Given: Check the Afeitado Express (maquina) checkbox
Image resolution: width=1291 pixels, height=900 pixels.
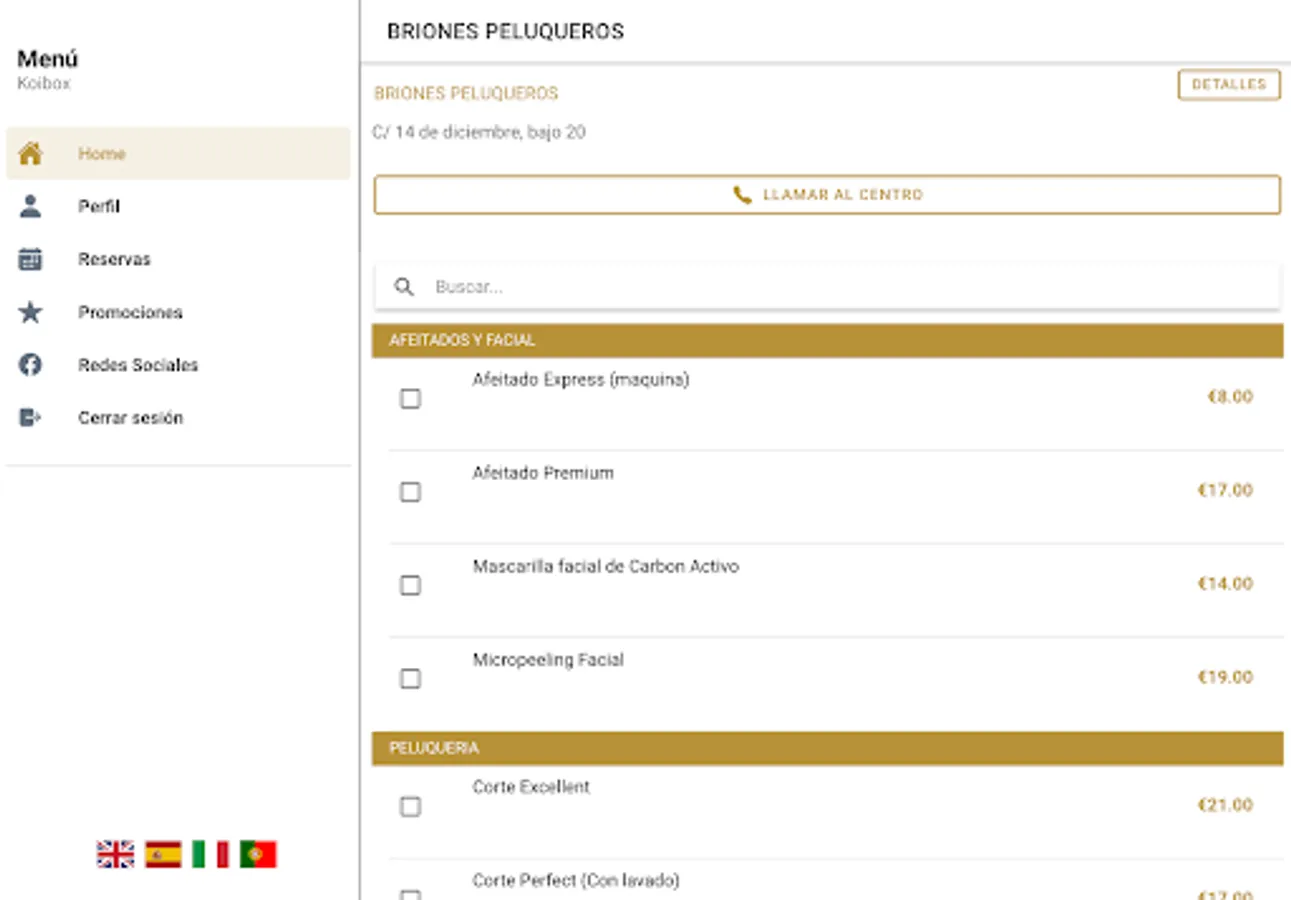Looking at the screenshot, I should tap(410, 399).
